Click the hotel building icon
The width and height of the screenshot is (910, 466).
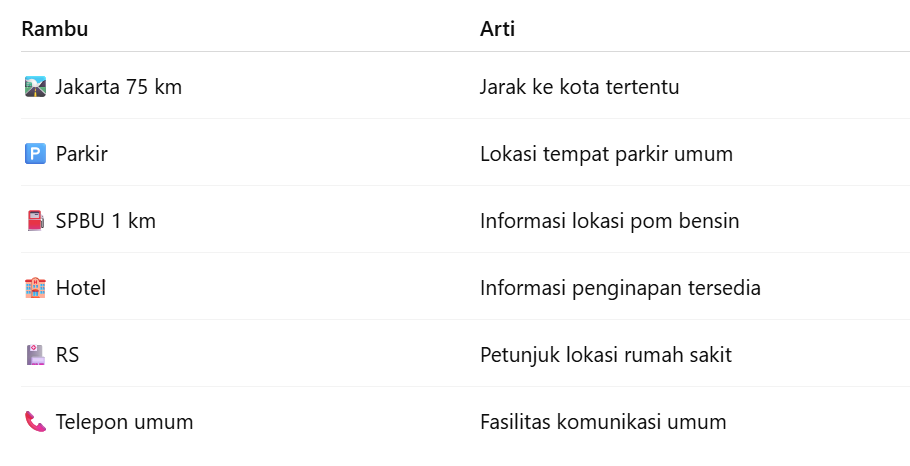click(x=35, y=288)
